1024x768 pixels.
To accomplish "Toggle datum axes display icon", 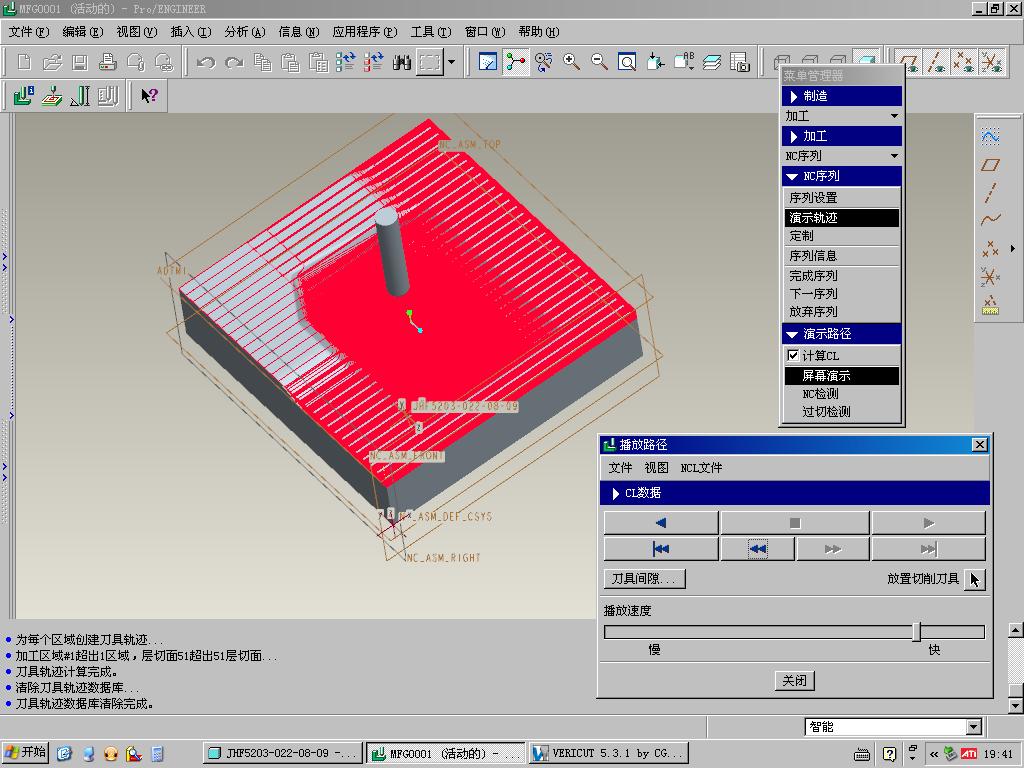I will [x=936, y=62].
